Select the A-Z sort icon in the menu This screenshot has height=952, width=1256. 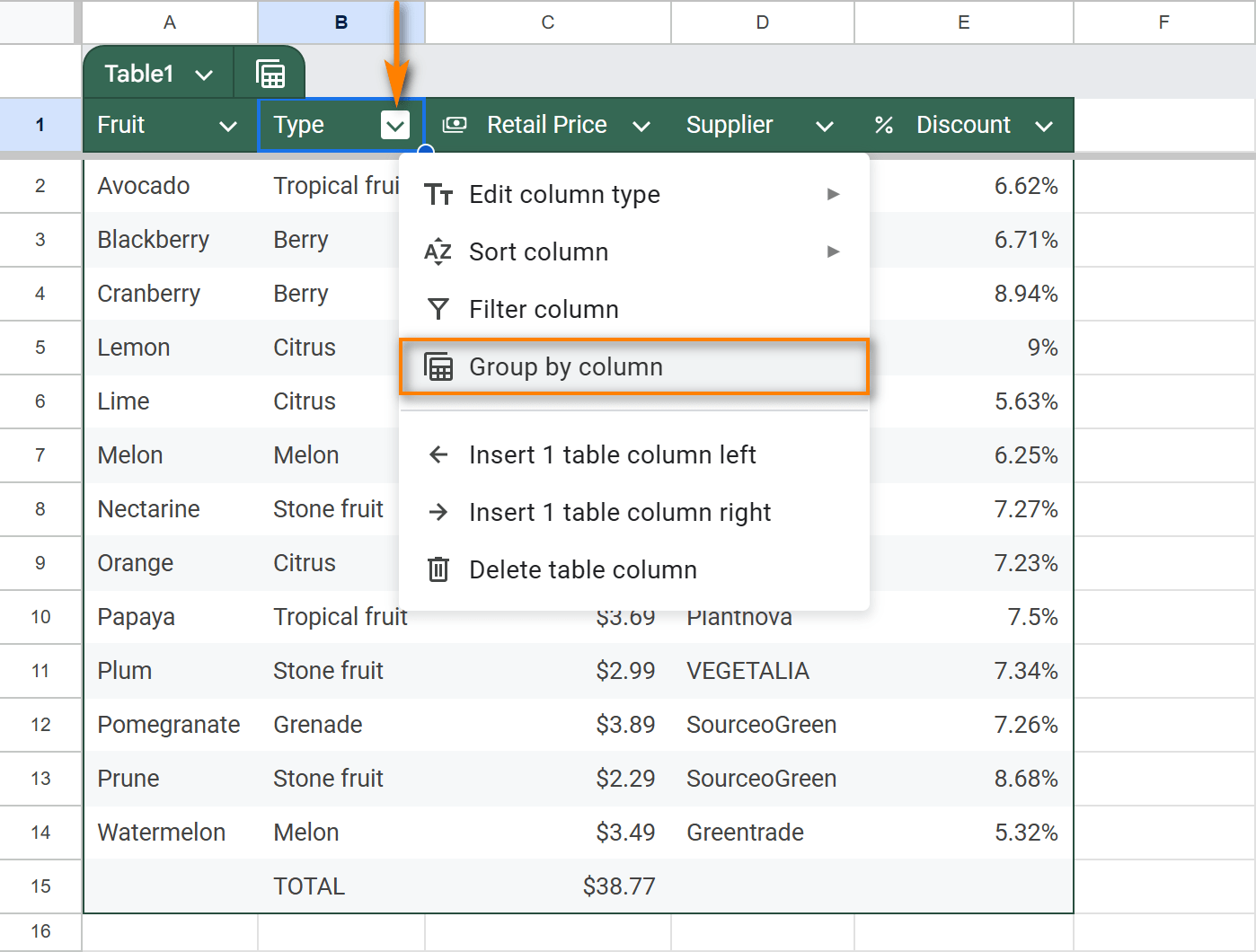438,252
